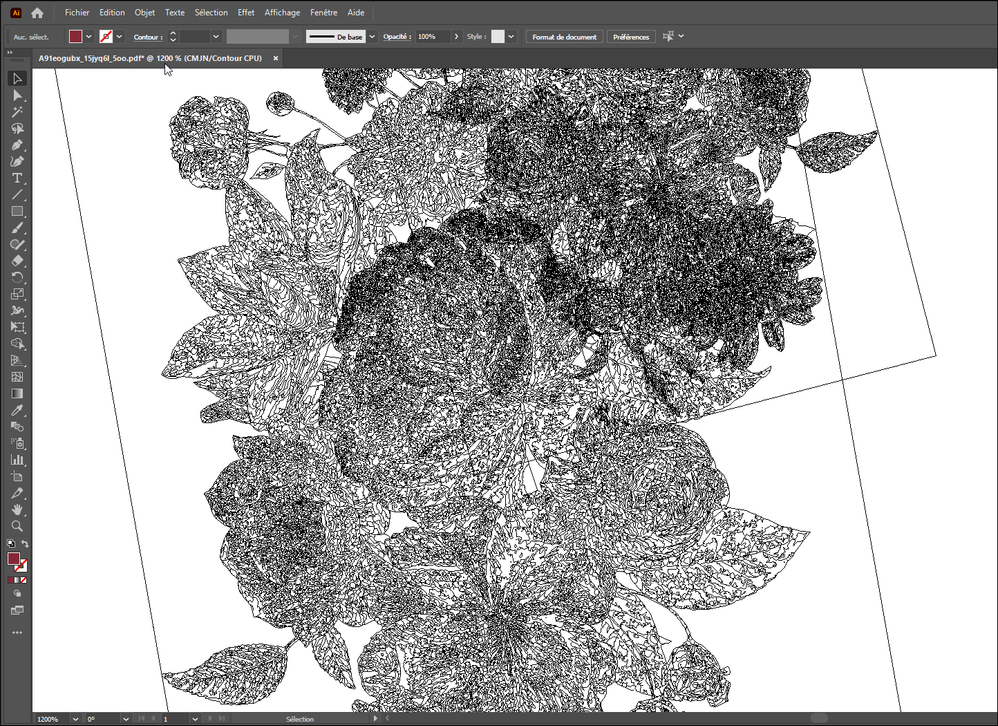
Task: Open the Affichage menu
Action: pos(282,12)
